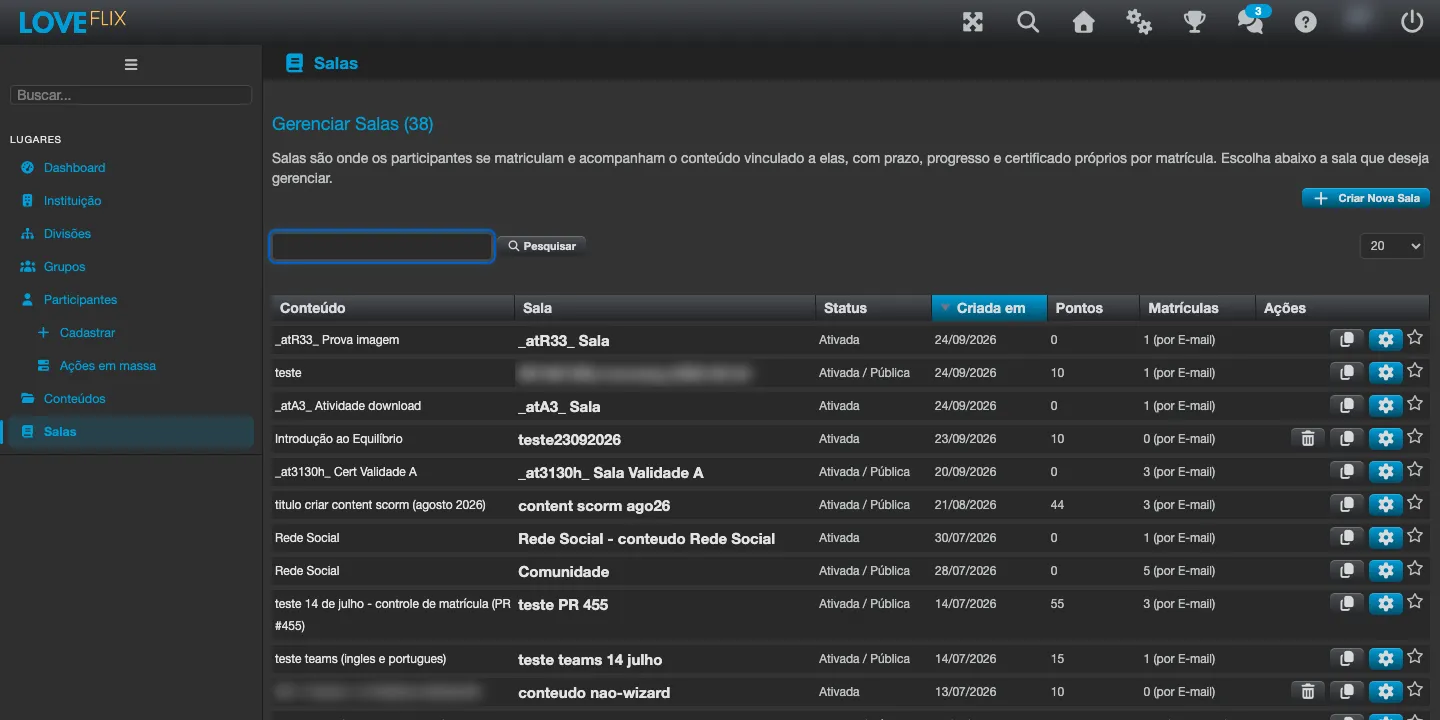Screen dimensions: 1440x720
Task: Open the rows-per-page dropdown showing 20
Action: (1392, 246)
